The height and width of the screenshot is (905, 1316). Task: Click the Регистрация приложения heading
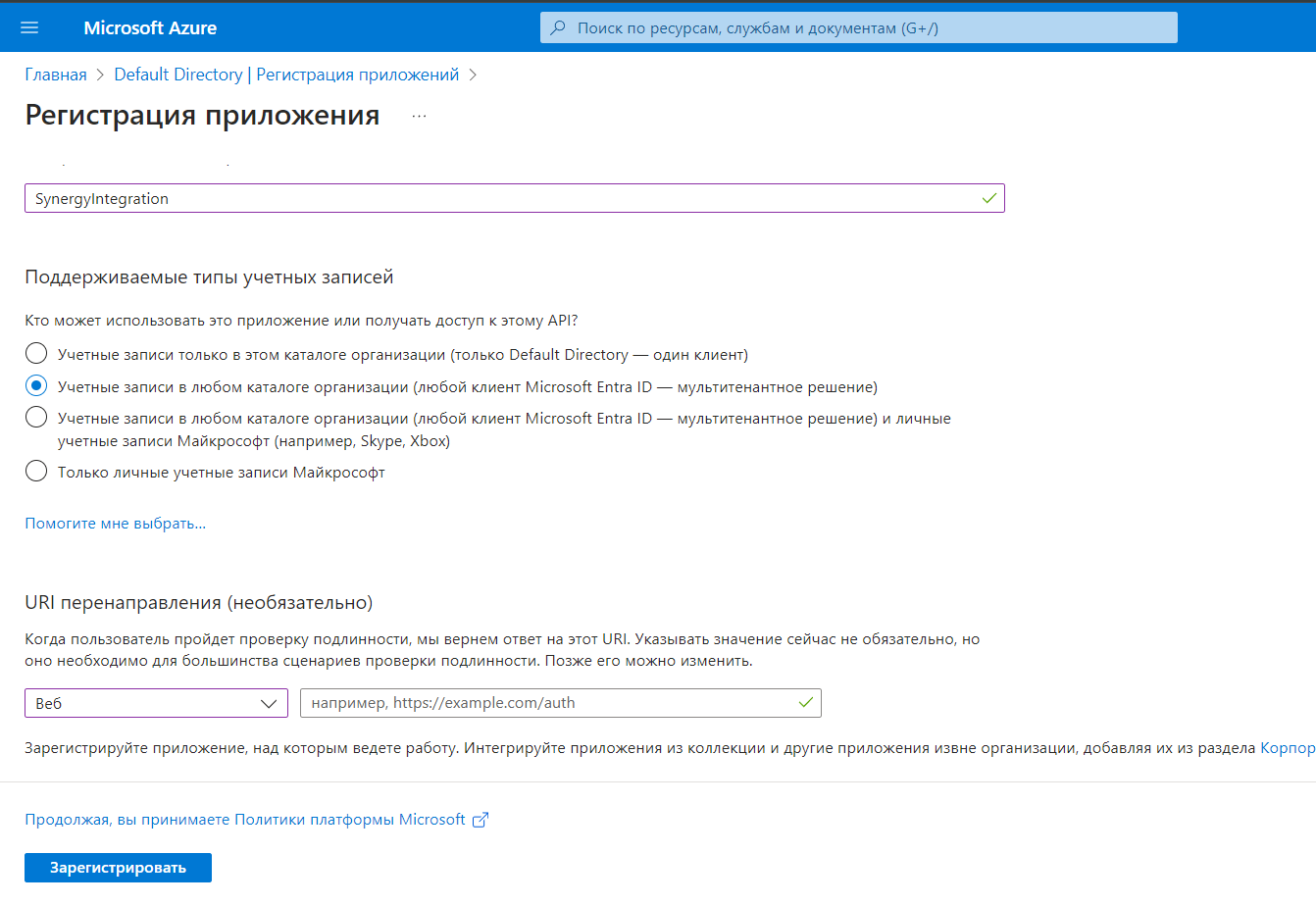pos(202,115)
